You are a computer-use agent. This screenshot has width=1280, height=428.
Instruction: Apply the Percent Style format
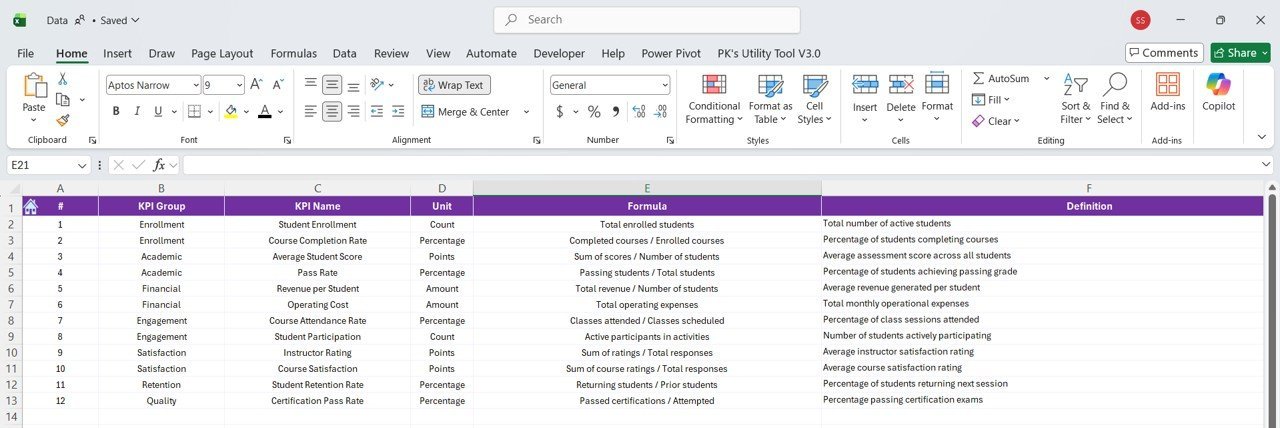(594, 111)
